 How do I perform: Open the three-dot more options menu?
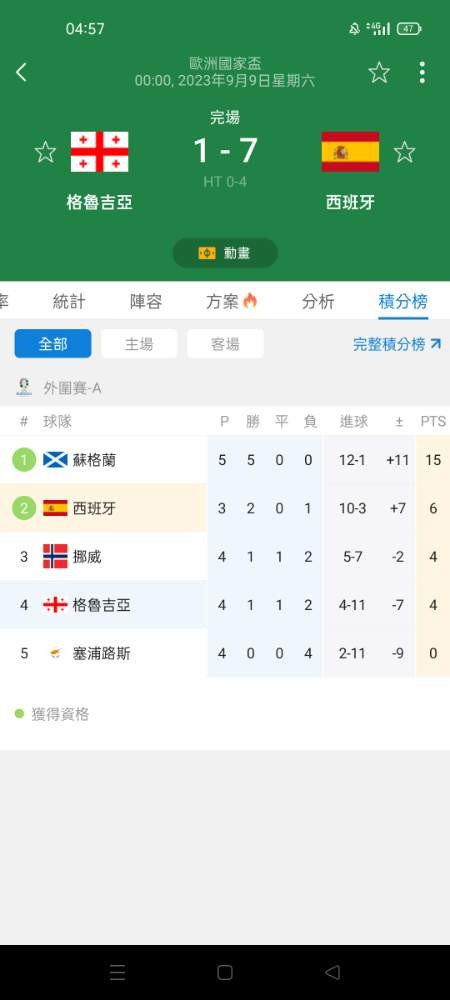point(422,72)
